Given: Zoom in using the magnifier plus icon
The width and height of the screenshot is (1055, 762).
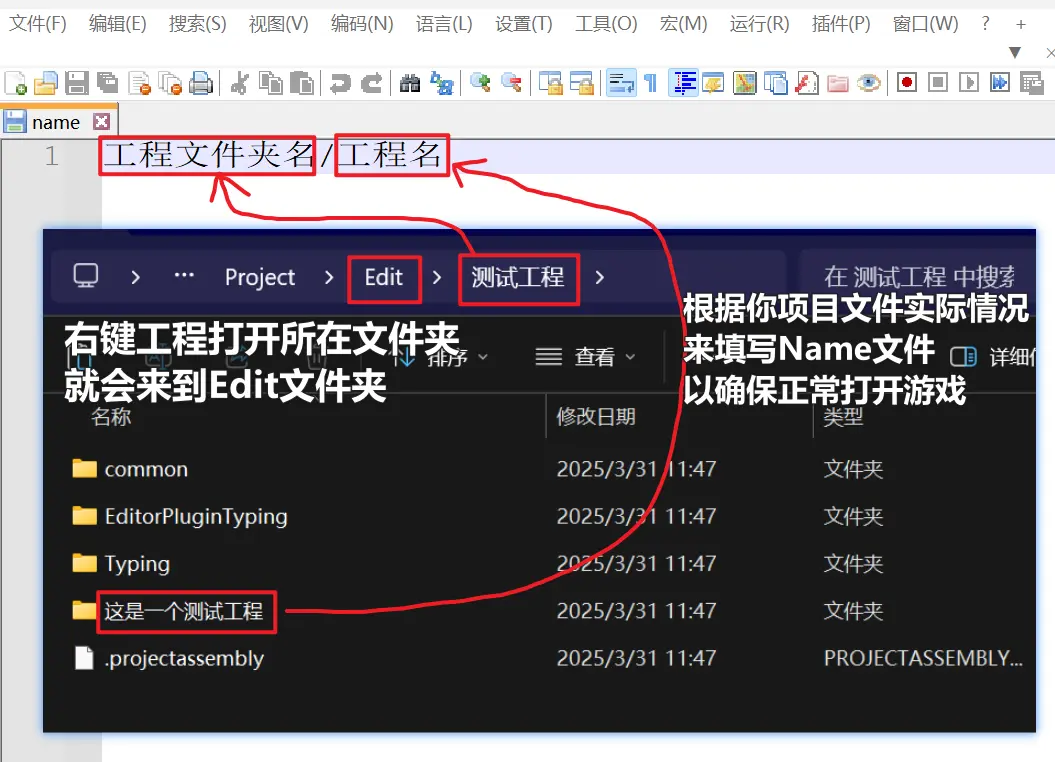Looking at the screenshot, I should tap(480, 83).
